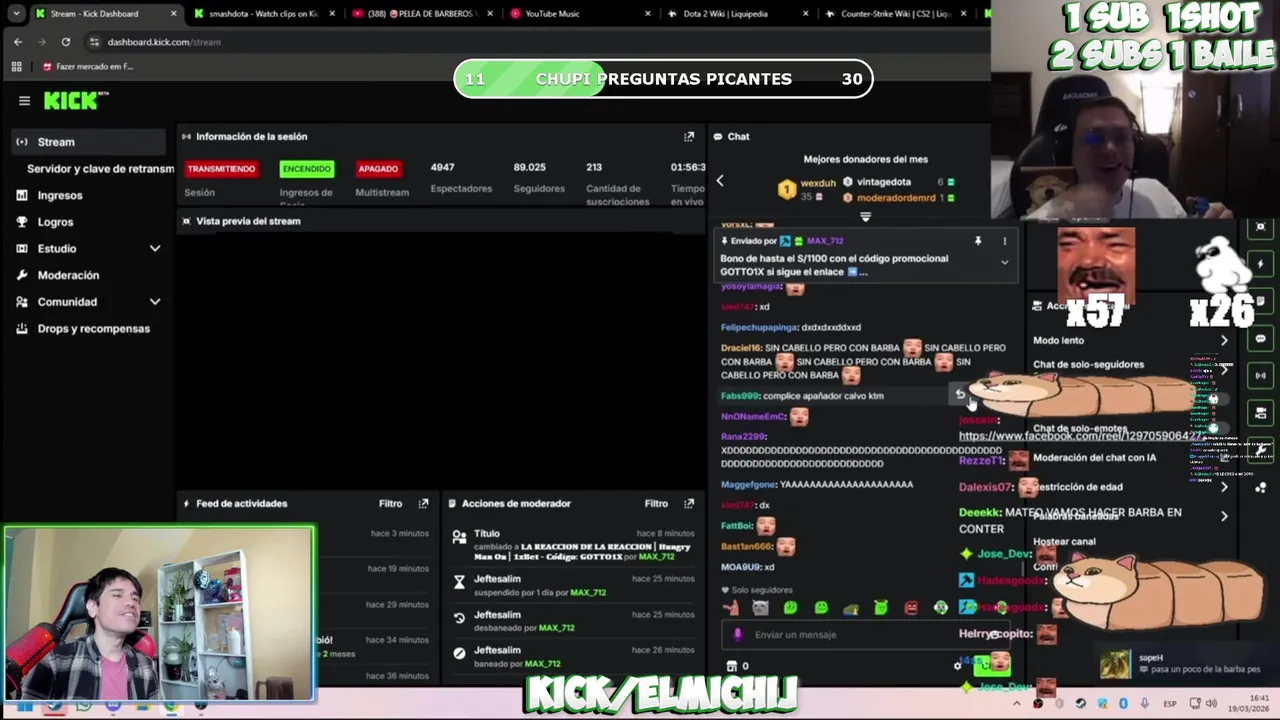Open Filtro in Acciones de moderador
The width and height of the screenshot is (1280, 720).
coord(656,503)
